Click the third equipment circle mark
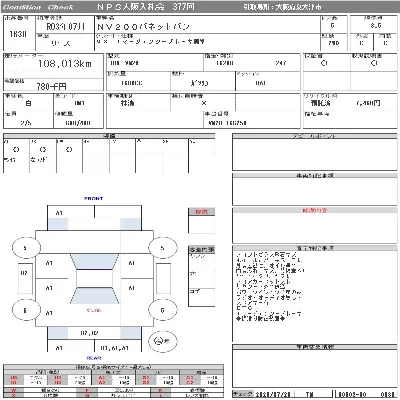The width and height of the screenshot is (400, 400). coord(69,150)
